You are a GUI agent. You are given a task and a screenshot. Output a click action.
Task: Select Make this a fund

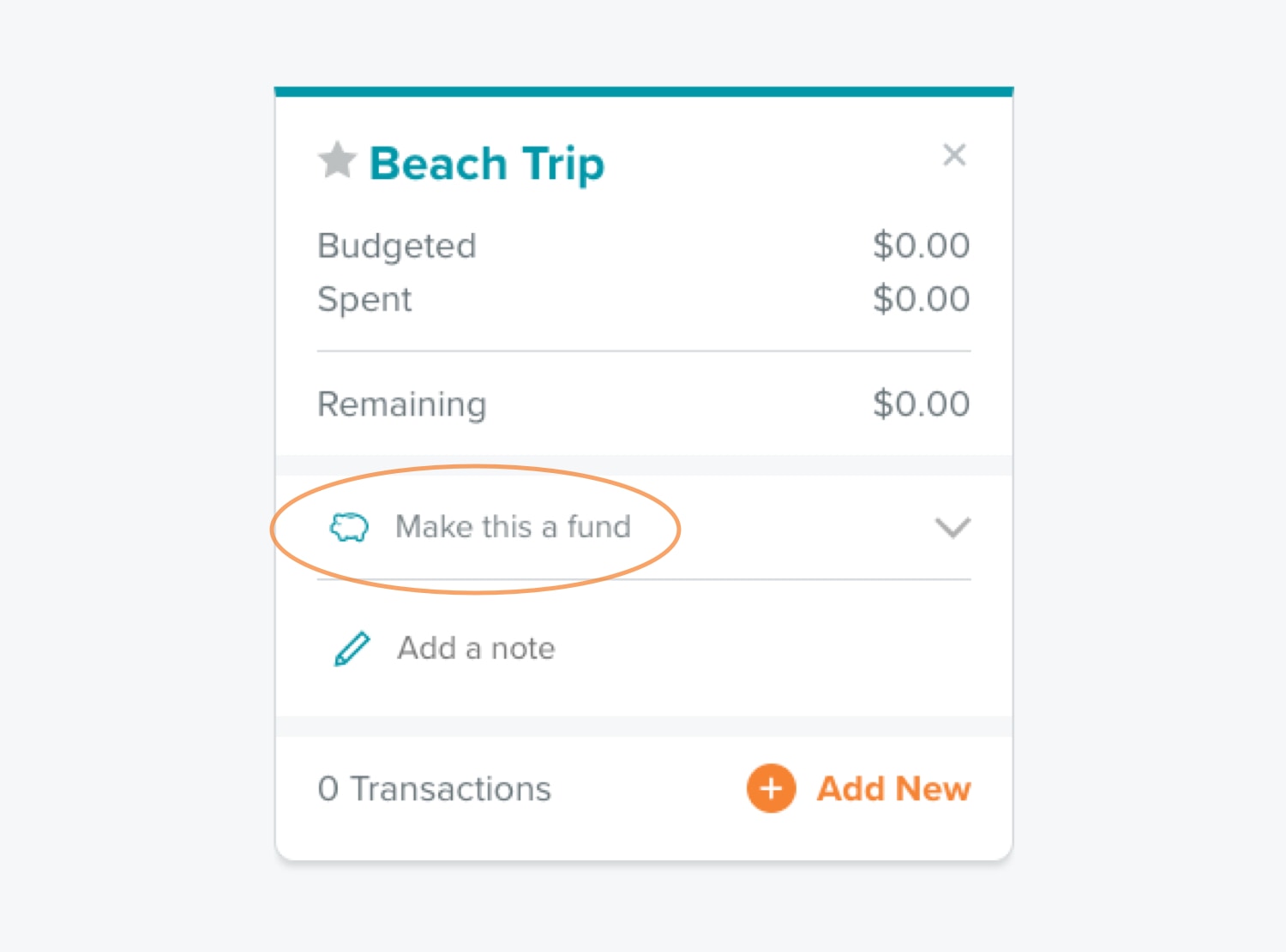513,526
